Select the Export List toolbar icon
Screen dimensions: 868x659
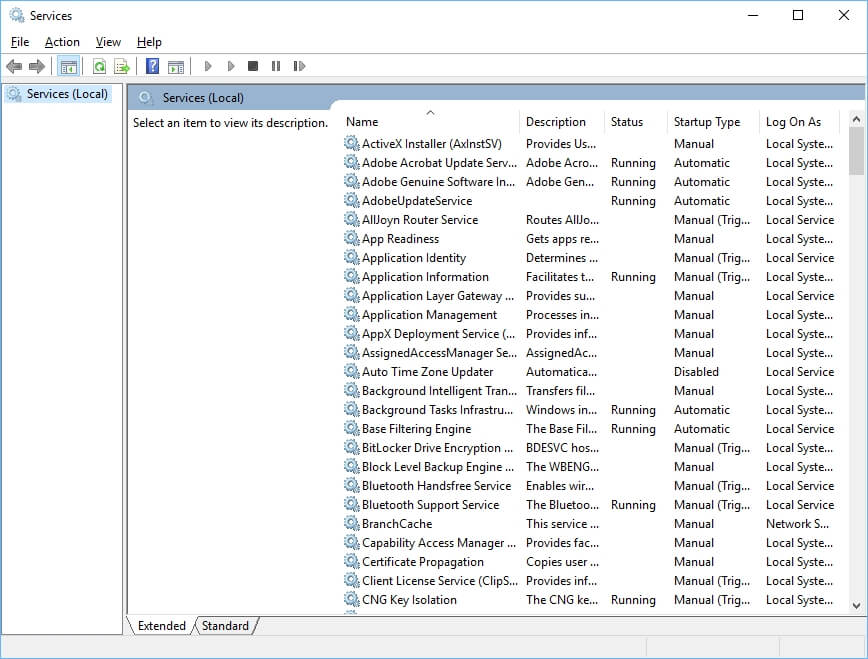pyautogui.click(x=122, y=66)
